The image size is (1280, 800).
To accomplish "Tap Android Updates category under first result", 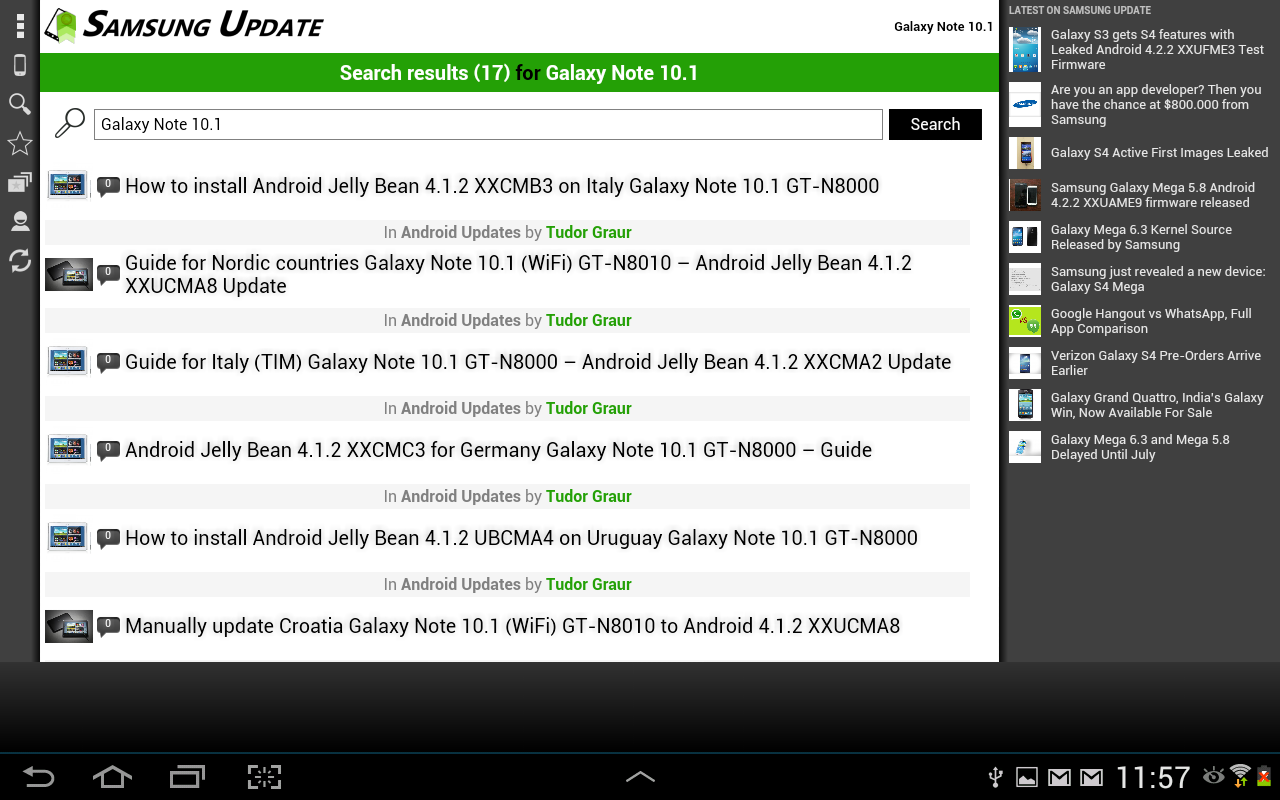I will (461, 232).
